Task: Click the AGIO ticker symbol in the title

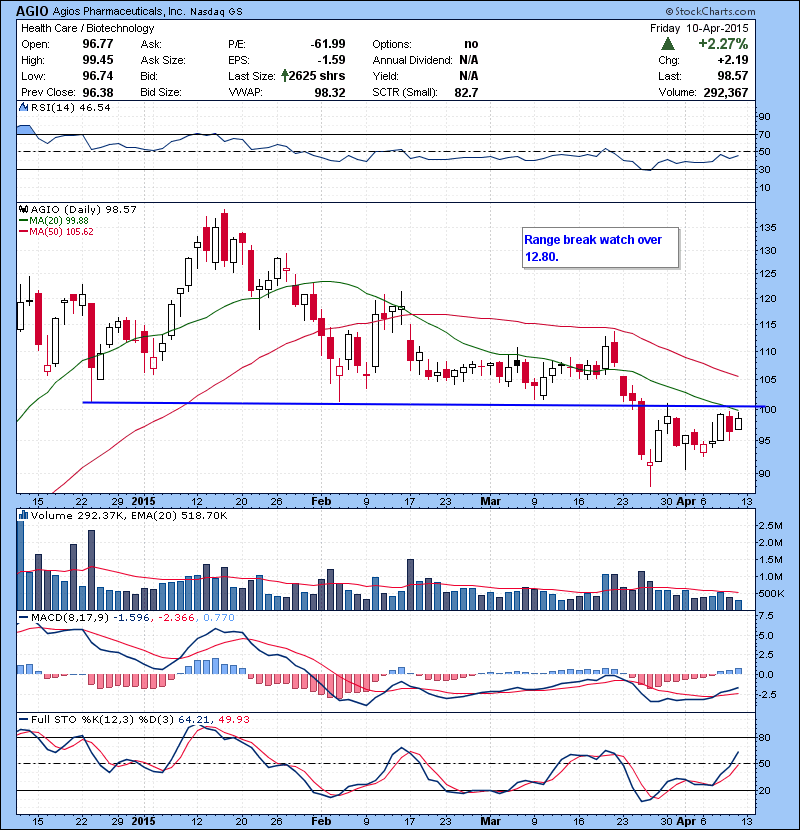Action: (x=32, y=11)
